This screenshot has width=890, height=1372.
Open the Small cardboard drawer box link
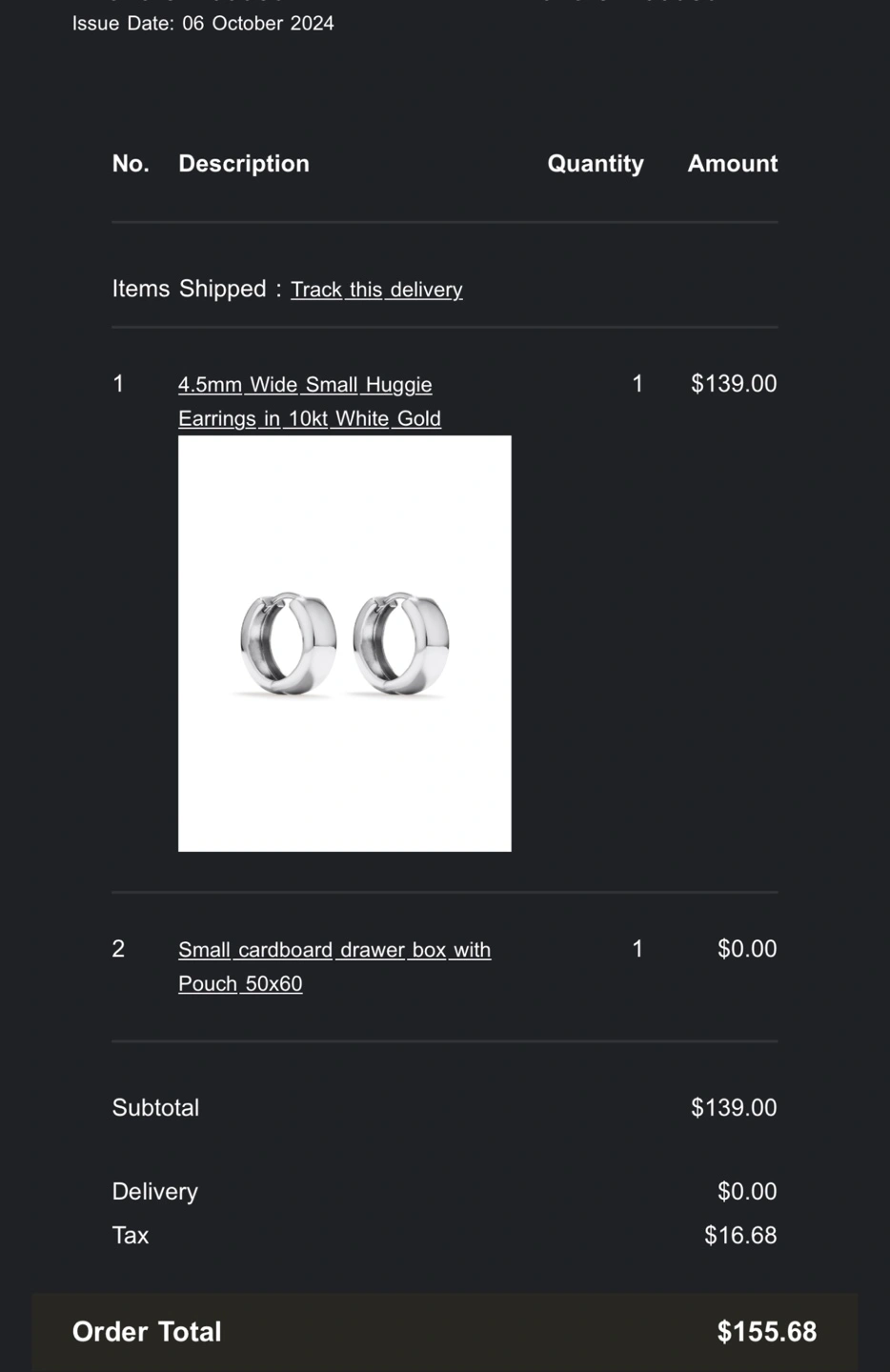(x=334, y=966)
